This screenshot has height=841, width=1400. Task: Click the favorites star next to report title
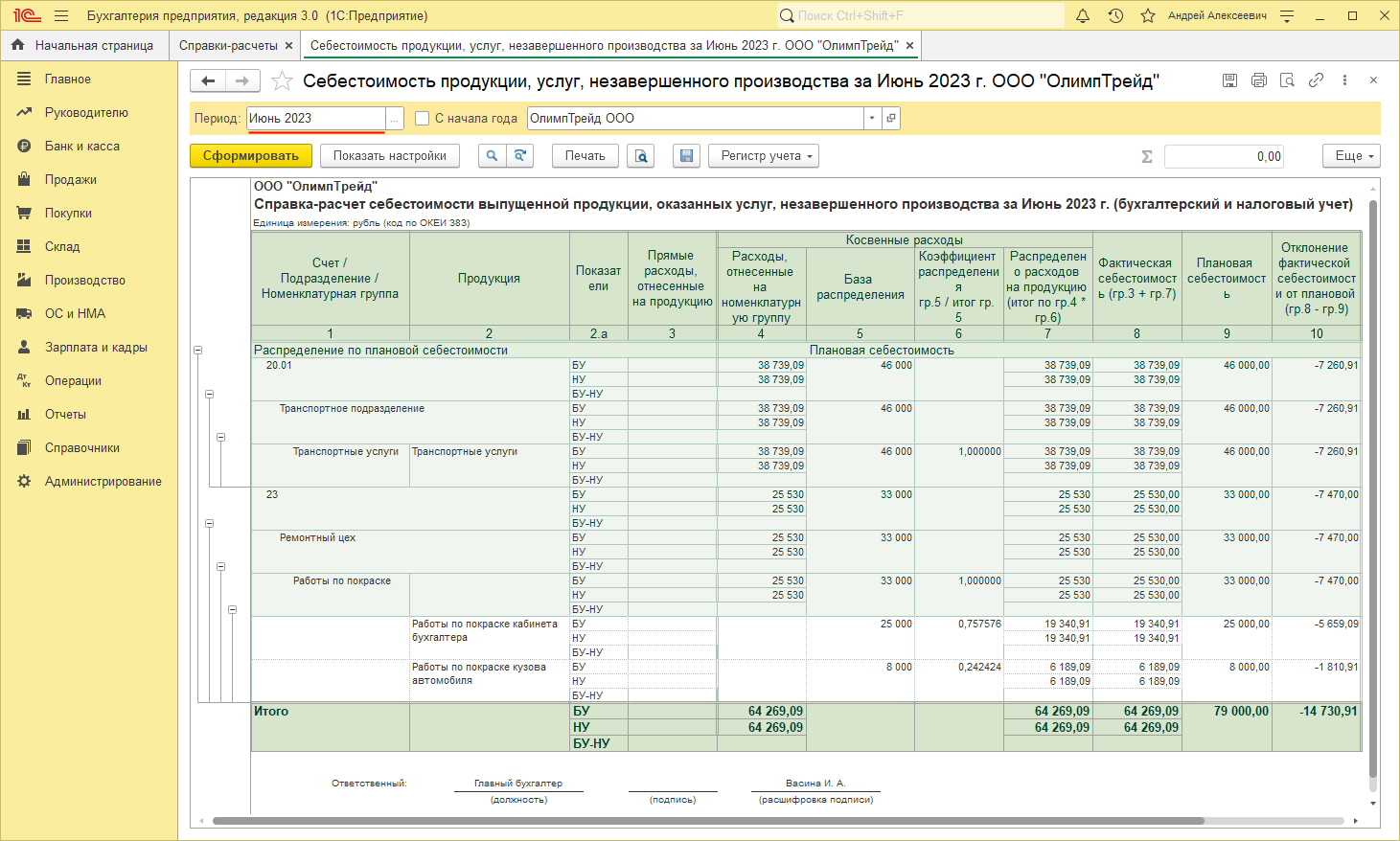(x=282, y=81)
